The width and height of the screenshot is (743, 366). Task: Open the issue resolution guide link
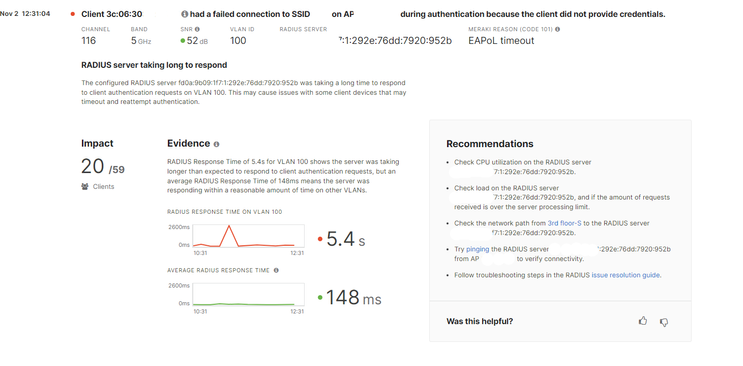(x=625, y=275)
